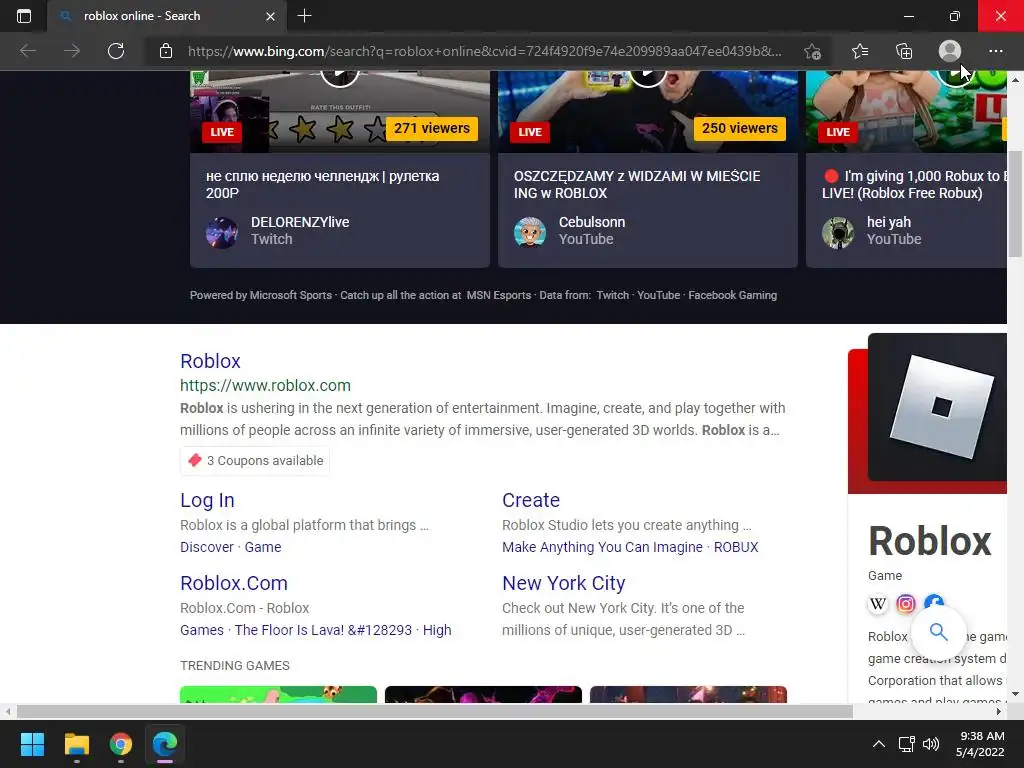Click the horizontal scrollbar right arrow
The height and width of the screenshot is (768, 1024).
click(x=999, y=712)
